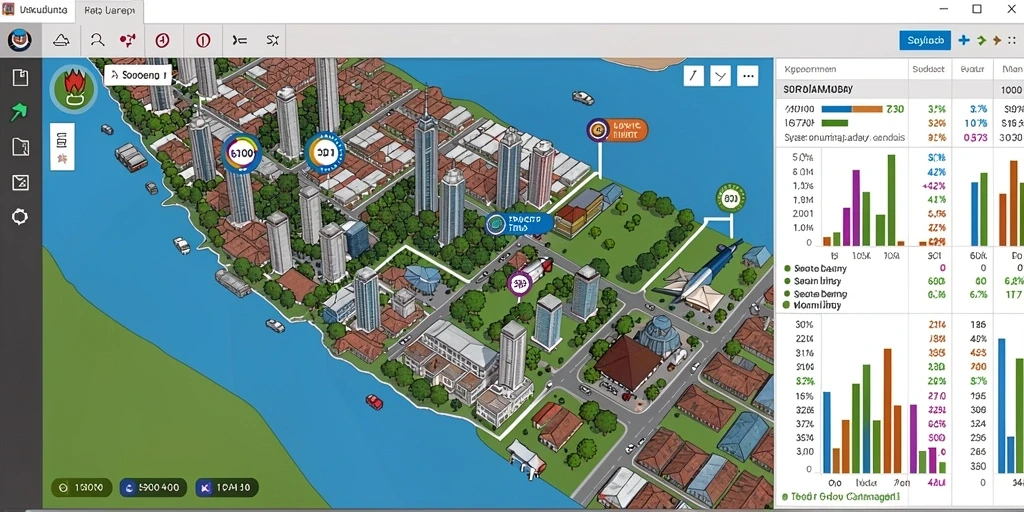Click the blue Saylack button
Image resolution: width=1024 pixels, height=512 pixels.
tap(925, 40)
